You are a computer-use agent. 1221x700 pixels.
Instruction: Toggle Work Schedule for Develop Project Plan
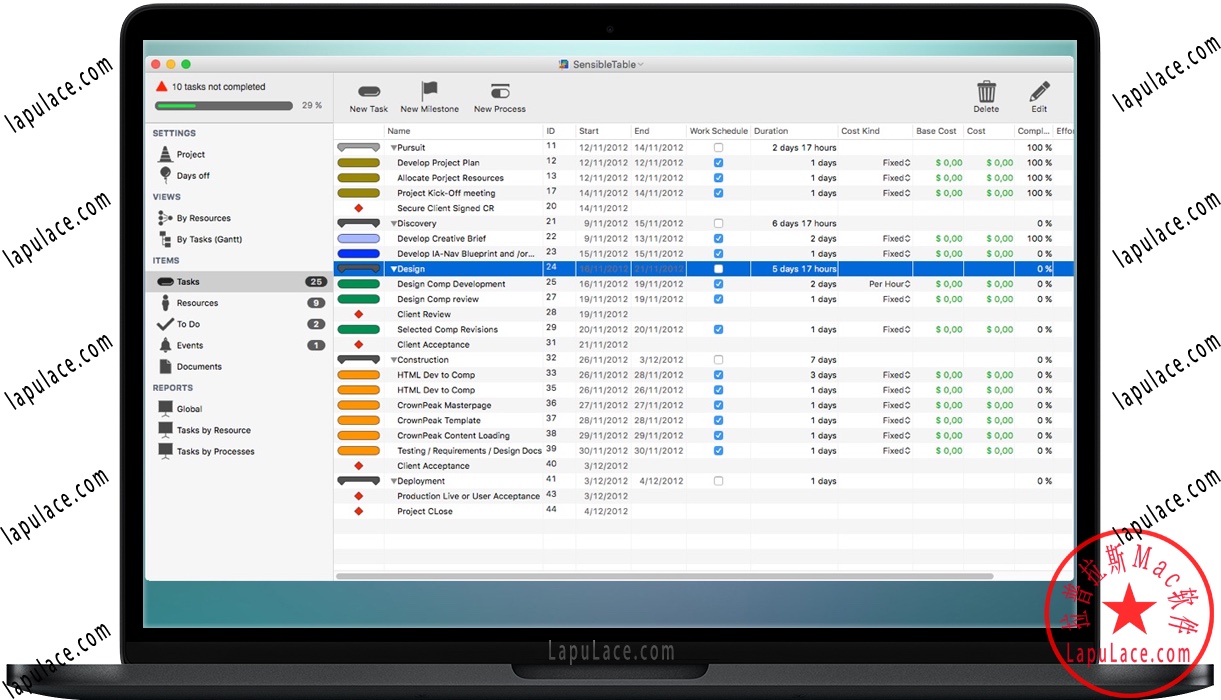tap(716, 162)
